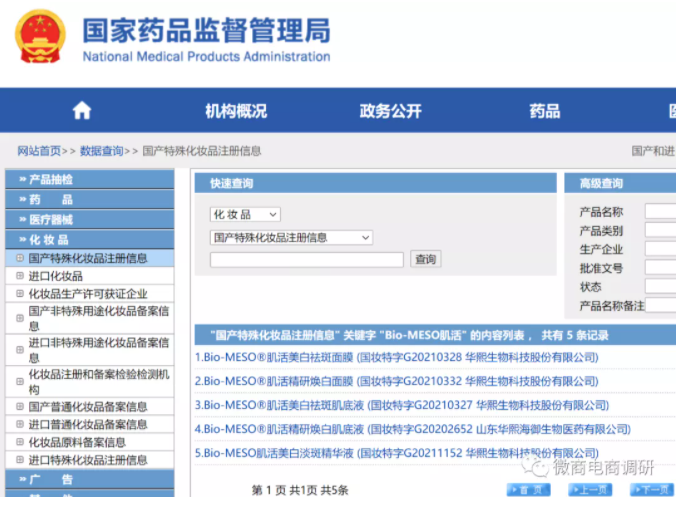Open the 国产特殊化妆品注册信息 database dropdown
The width and height of the screenshot is (682, 509).
pyautogui.click(x=290, y=237)
